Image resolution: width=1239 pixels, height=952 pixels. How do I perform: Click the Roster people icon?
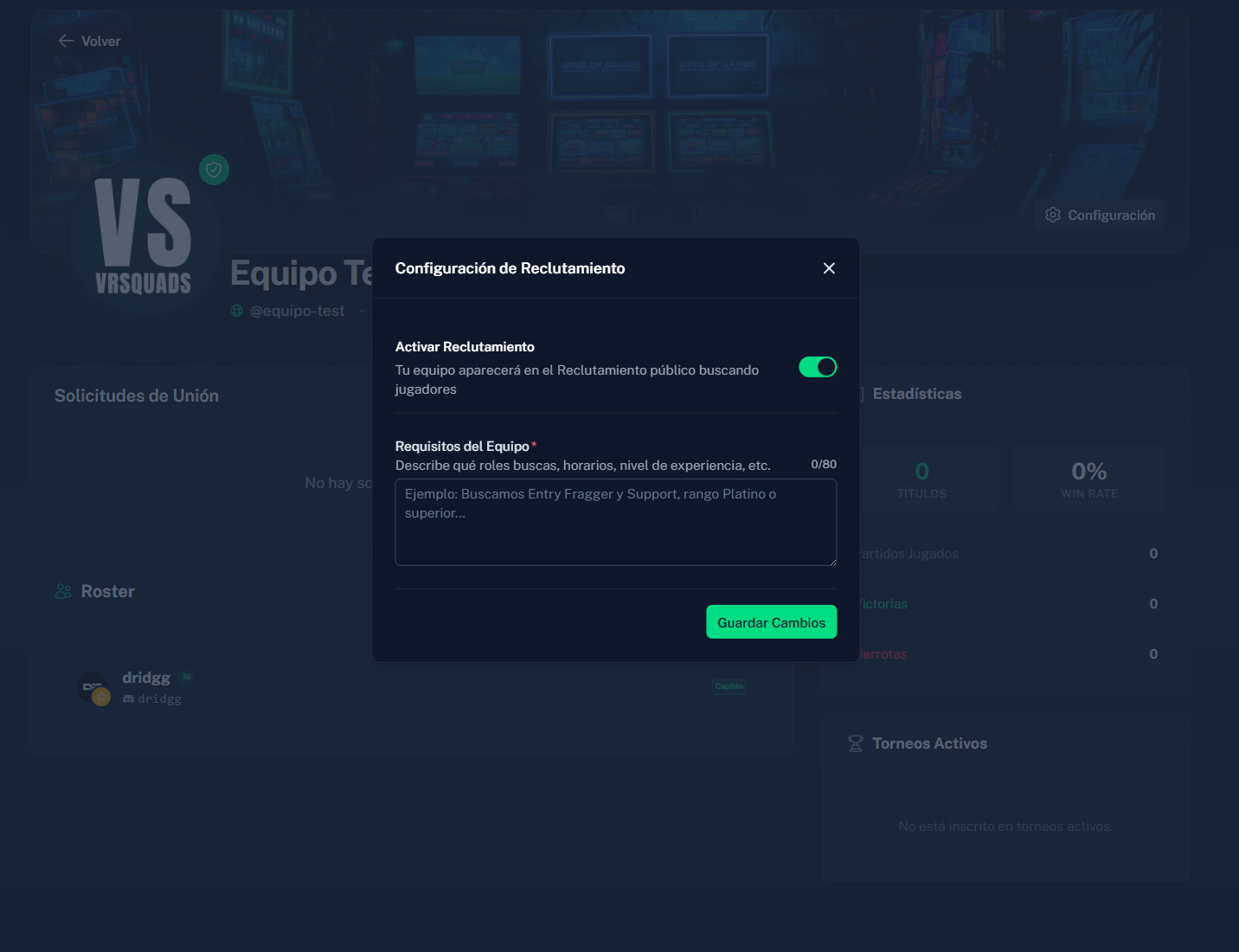coord(63,591)
